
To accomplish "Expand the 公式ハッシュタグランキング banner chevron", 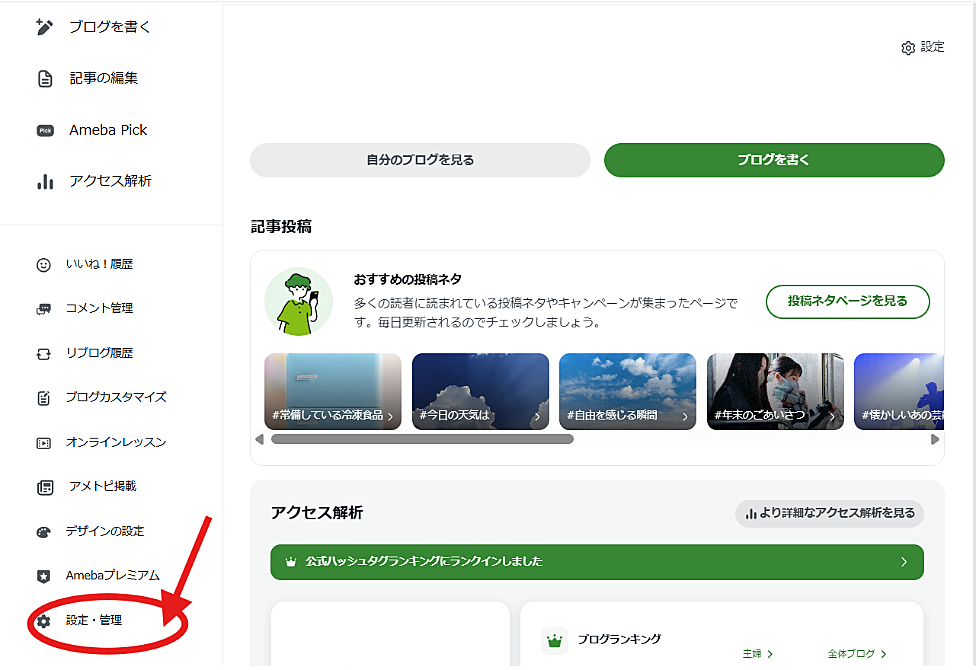I will 904,562.
